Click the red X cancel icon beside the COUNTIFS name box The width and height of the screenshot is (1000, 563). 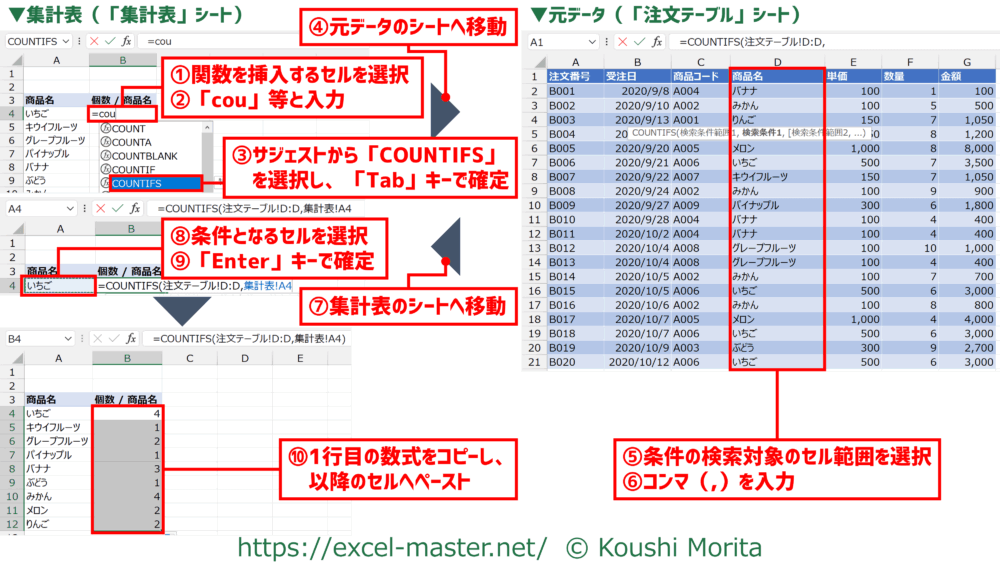[94, 41]
